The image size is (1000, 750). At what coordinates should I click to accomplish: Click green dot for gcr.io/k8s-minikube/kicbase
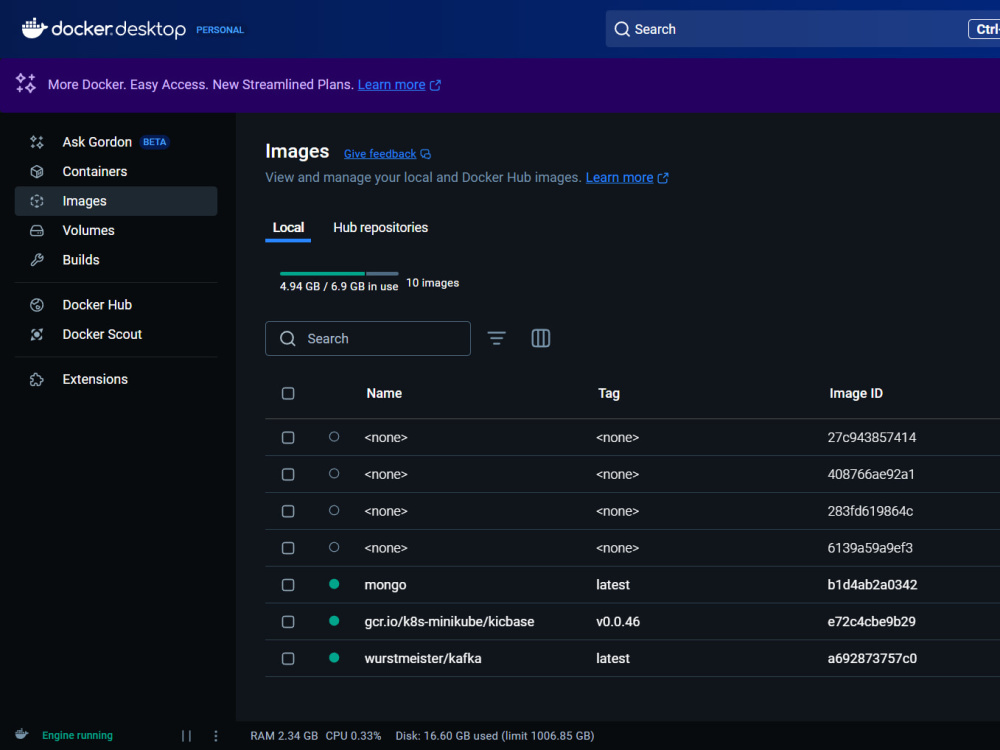point(334,621)
